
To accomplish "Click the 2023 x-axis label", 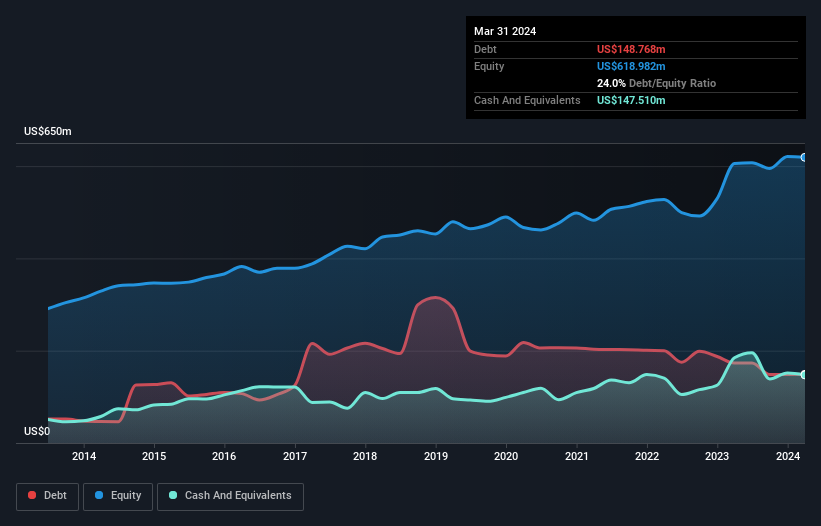I will tap(717, 456).
